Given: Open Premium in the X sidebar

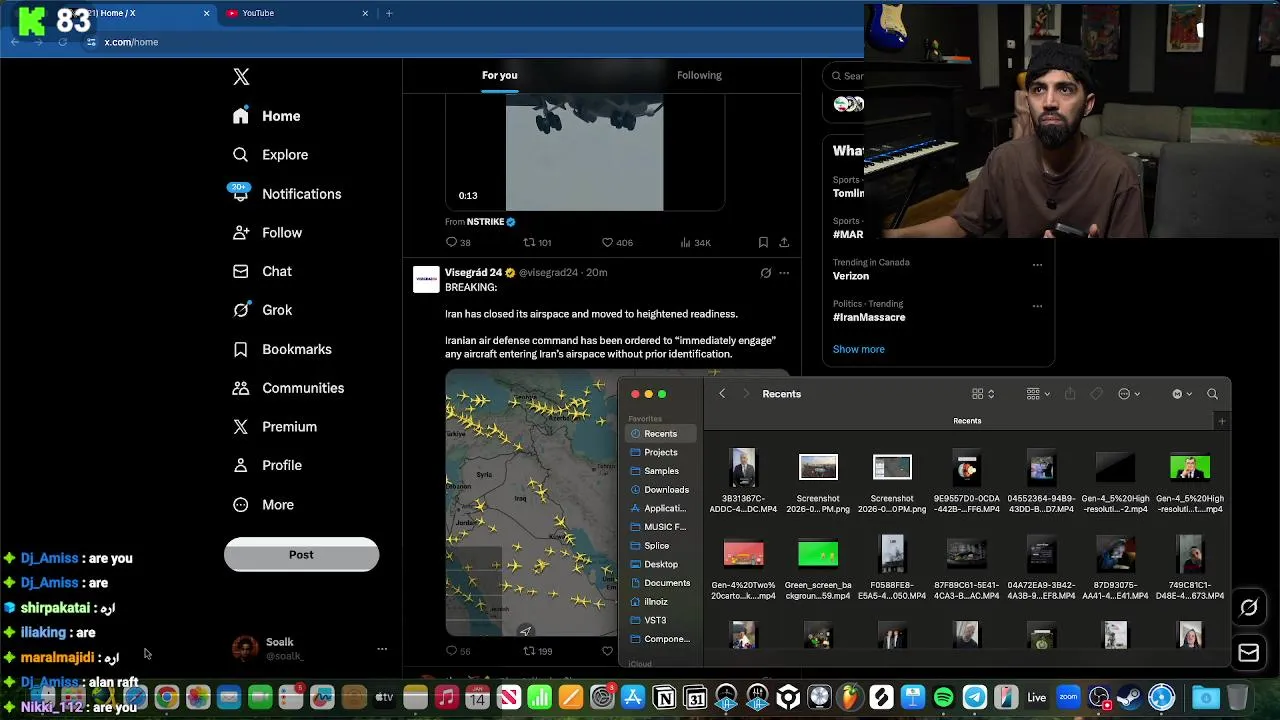Looking at the screenshot, I should [275, 427].
